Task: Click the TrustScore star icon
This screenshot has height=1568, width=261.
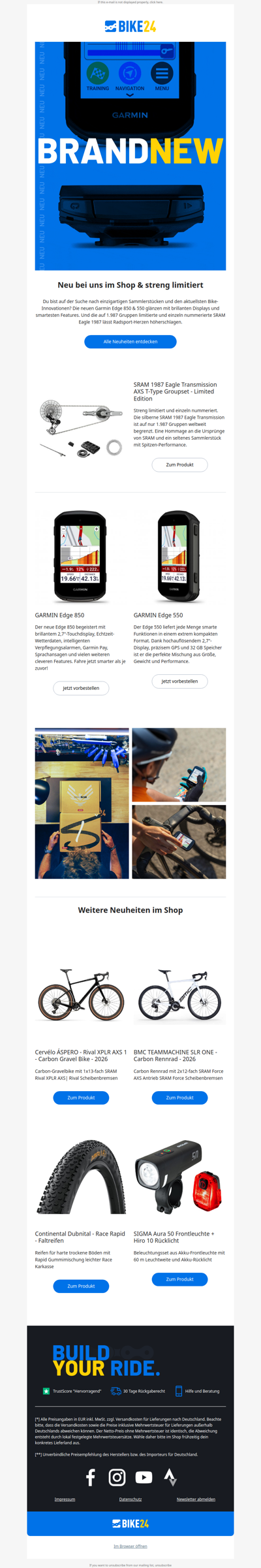Action: (x=46, y=1391)
